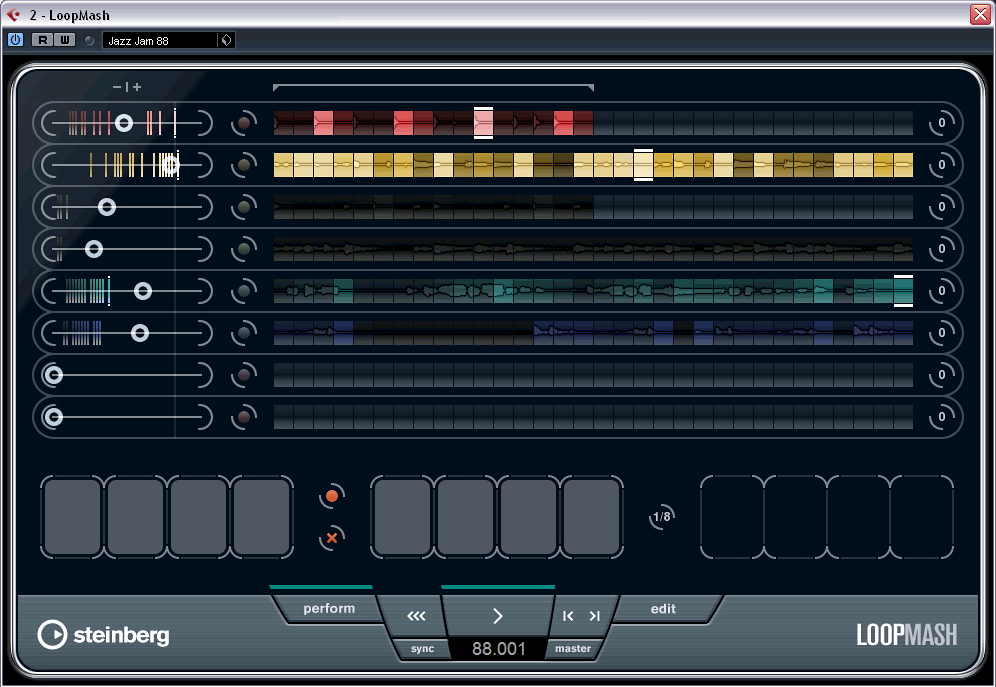
Task: Click the Steinberg logo
Action: (104, 634)
